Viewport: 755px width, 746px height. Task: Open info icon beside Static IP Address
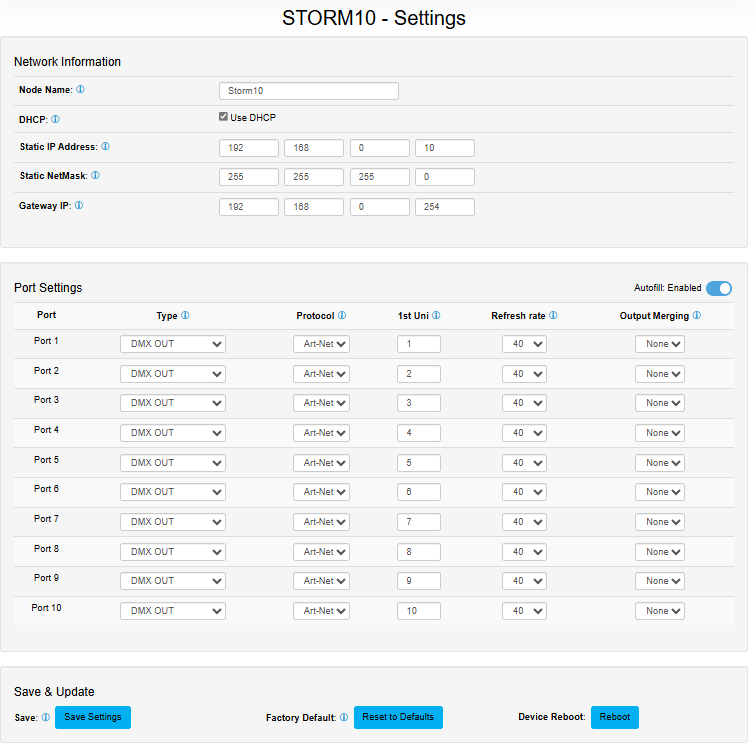pos(105,146)
